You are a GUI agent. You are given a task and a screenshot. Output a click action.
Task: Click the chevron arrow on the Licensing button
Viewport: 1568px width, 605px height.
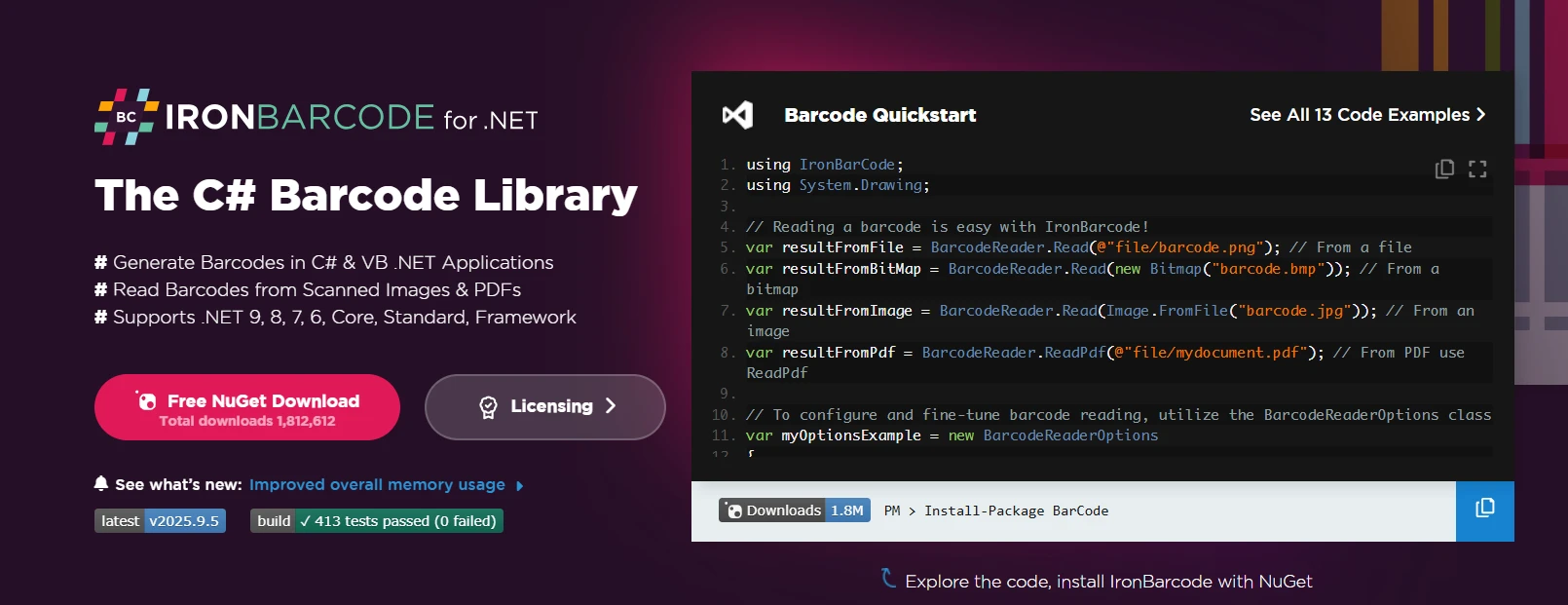click(x=611, y=406)
